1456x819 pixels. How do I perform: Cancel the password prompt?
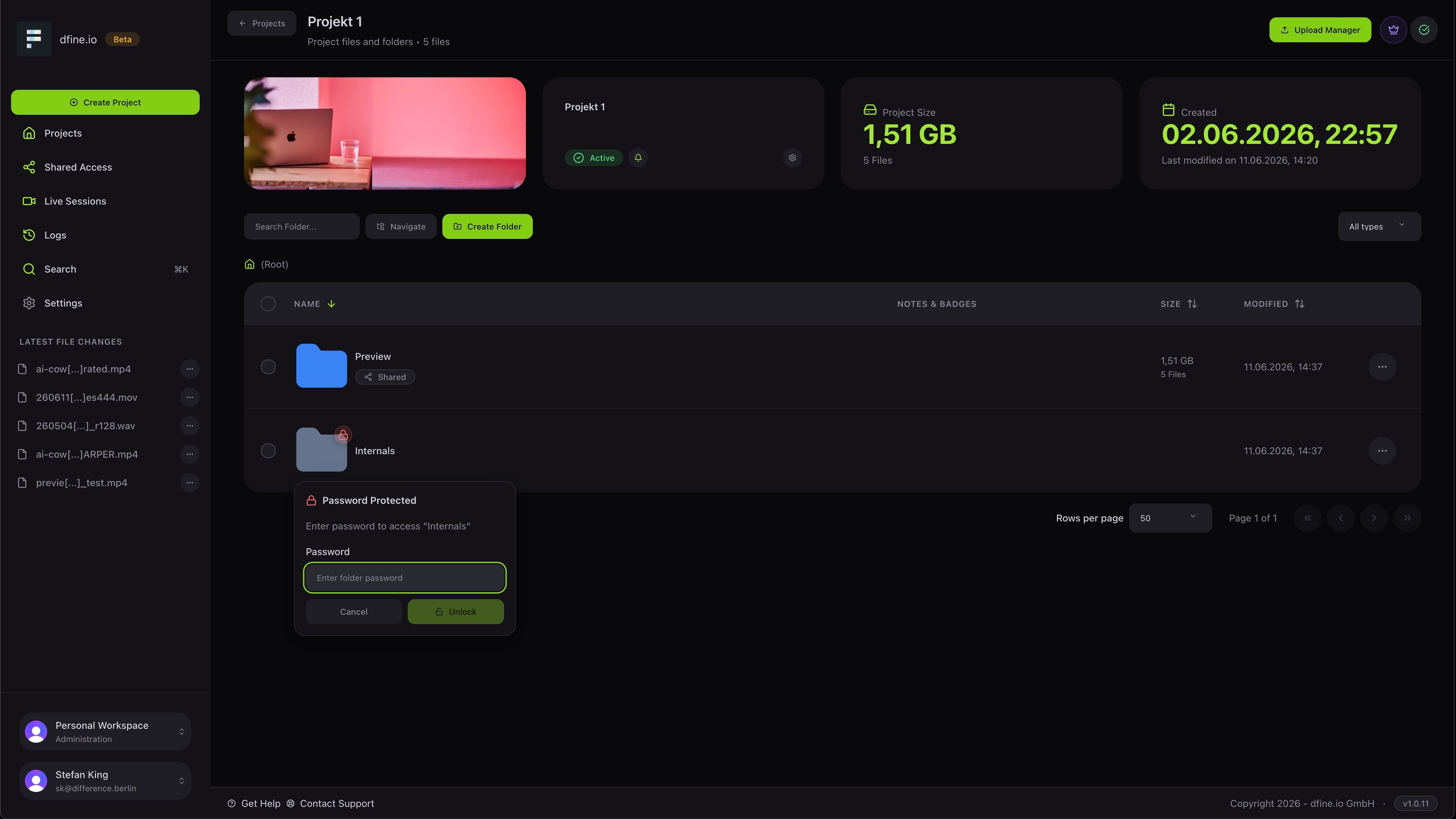click(x=353, y=612)
